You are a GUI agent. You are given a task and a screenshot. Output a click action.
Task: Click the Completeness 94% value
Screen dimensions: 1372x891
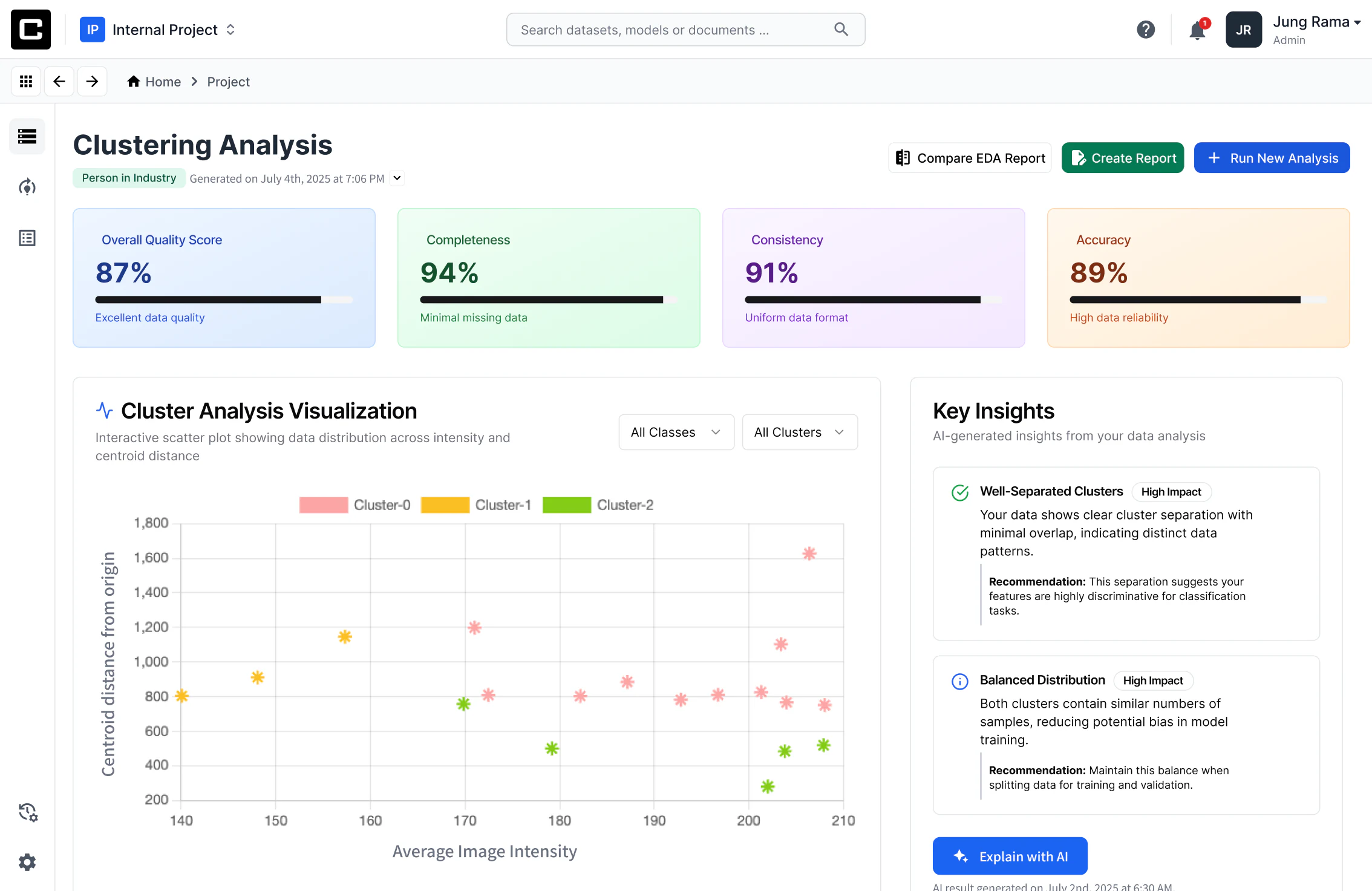pyautogui.click(x=449, y=273)
